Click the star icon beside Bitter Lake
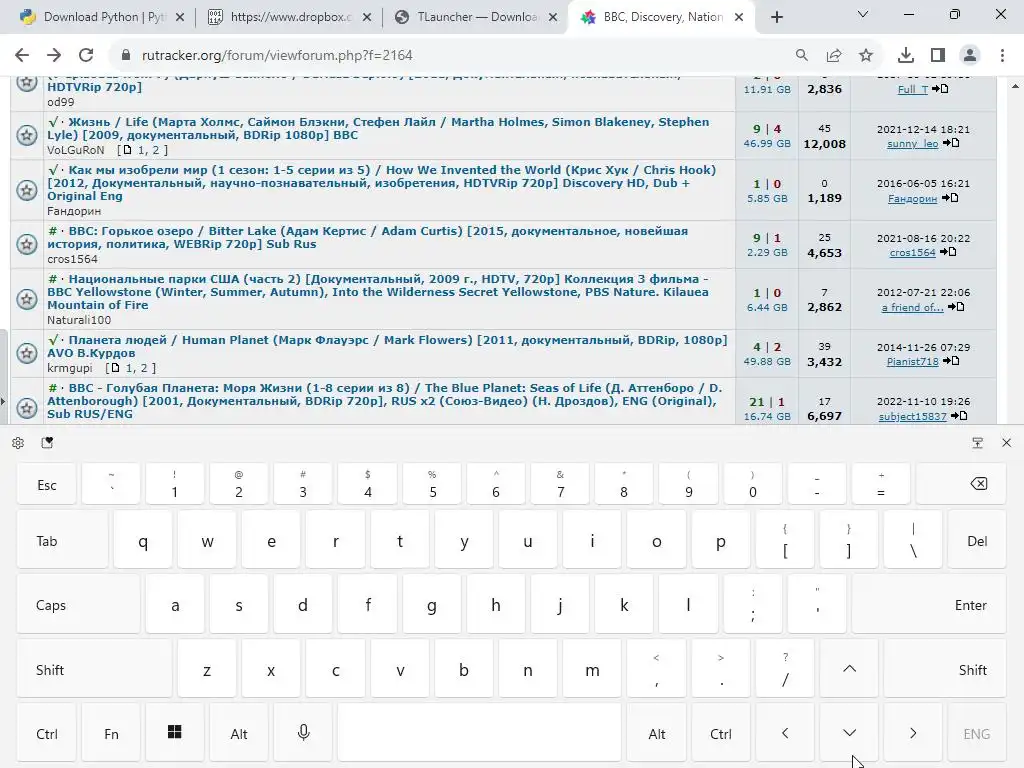The image size is (1024, 768). point(27,244)
